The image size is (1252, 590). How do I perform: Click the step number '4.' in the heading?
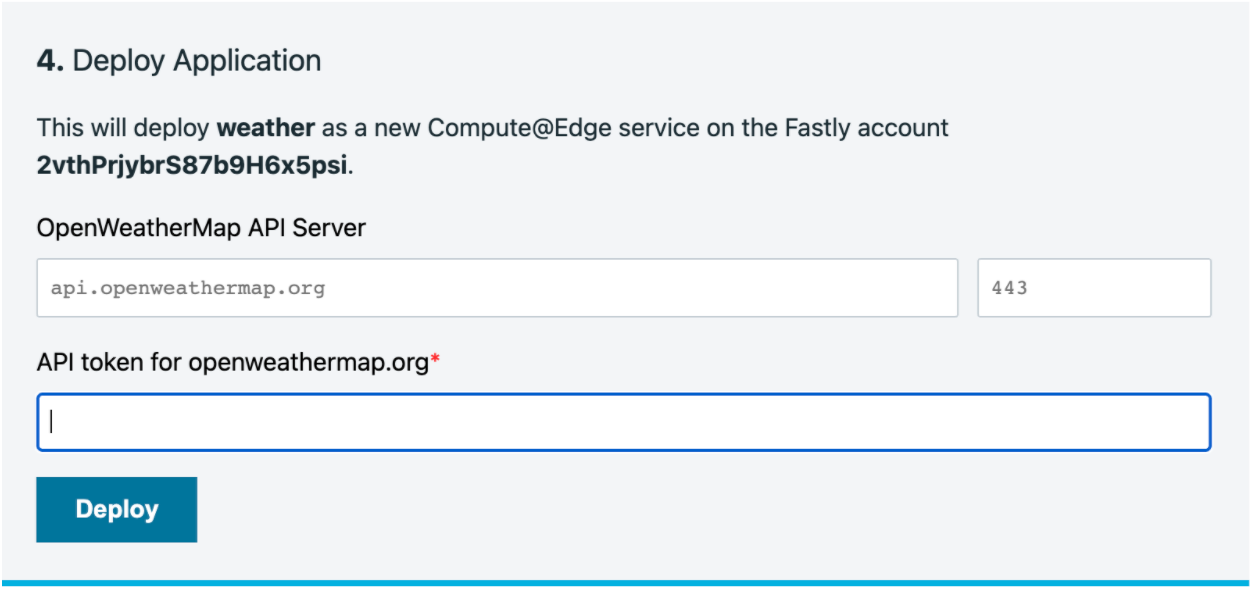point(48,59)
